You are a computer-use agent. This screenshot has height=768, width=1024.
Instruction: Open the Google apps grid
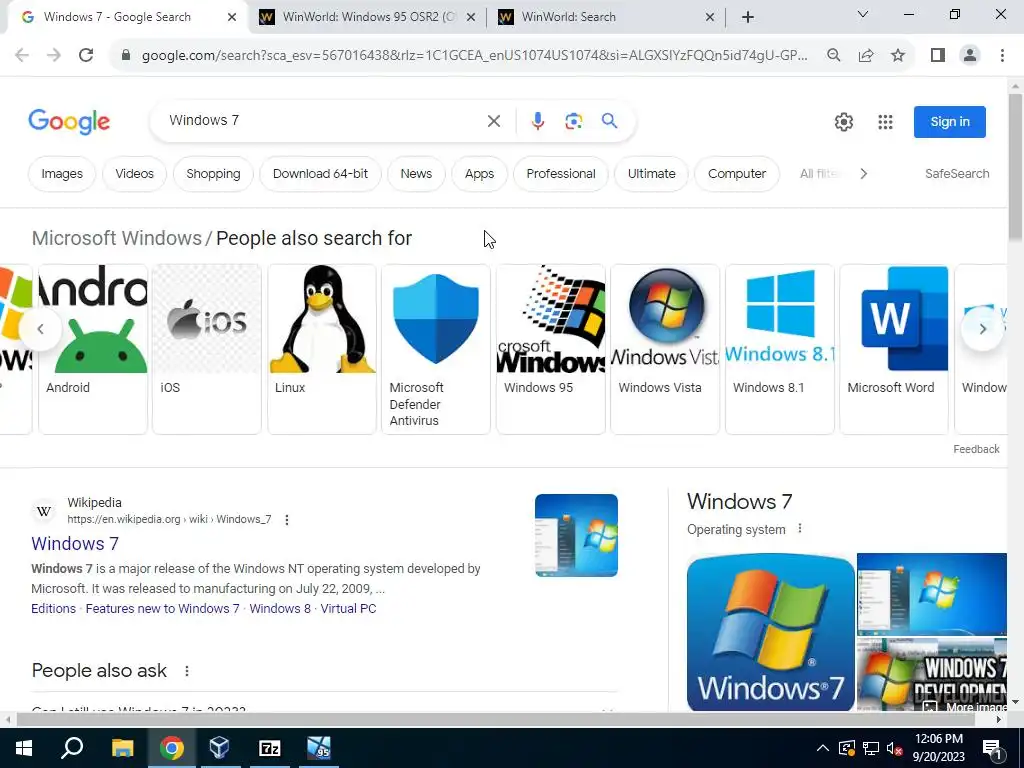pyautogui.click(x=885, y=121)
